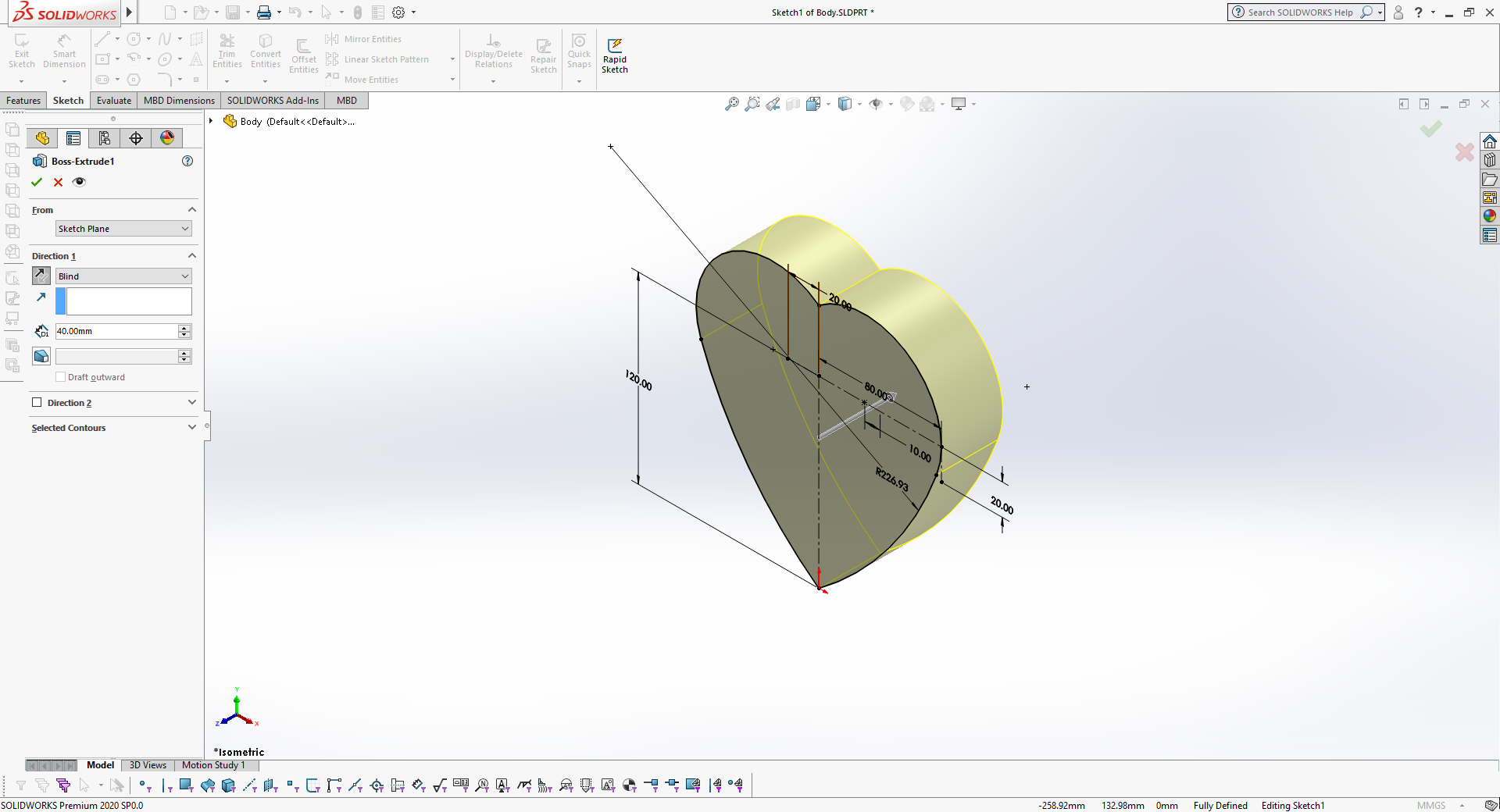Click the Print icon in title bar

(x=264, y=12)
